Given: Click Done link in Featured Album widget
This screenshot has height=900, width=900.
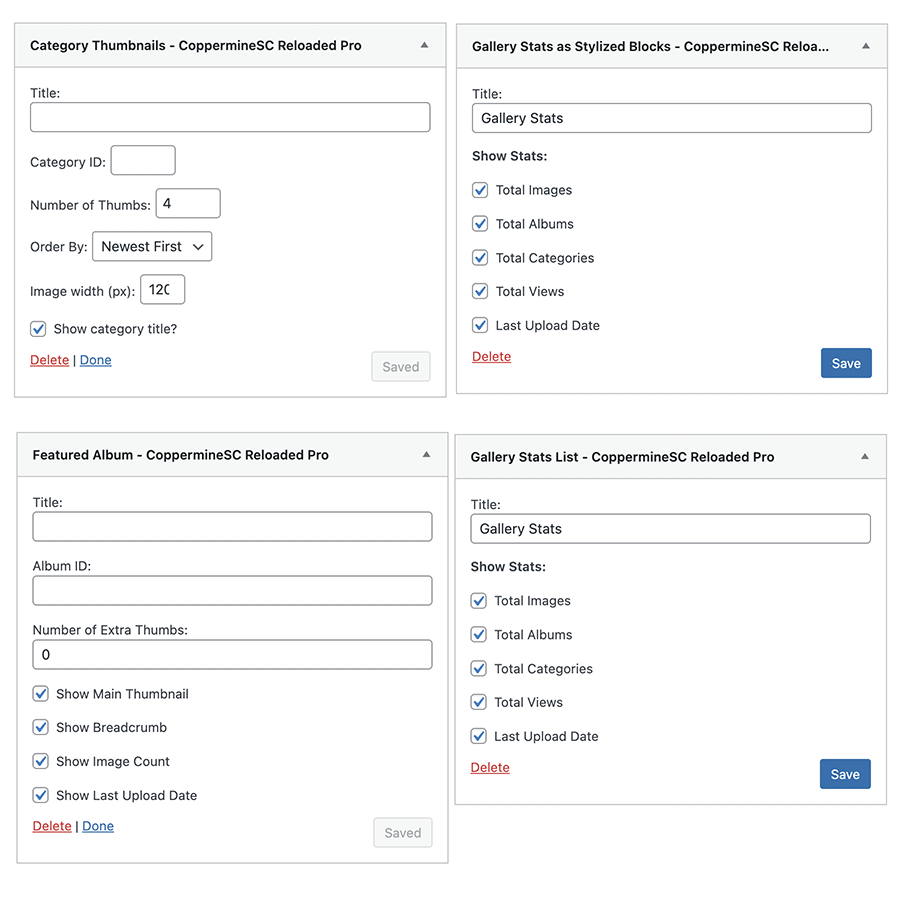Looking at the screenshot, I should (98, 826).
